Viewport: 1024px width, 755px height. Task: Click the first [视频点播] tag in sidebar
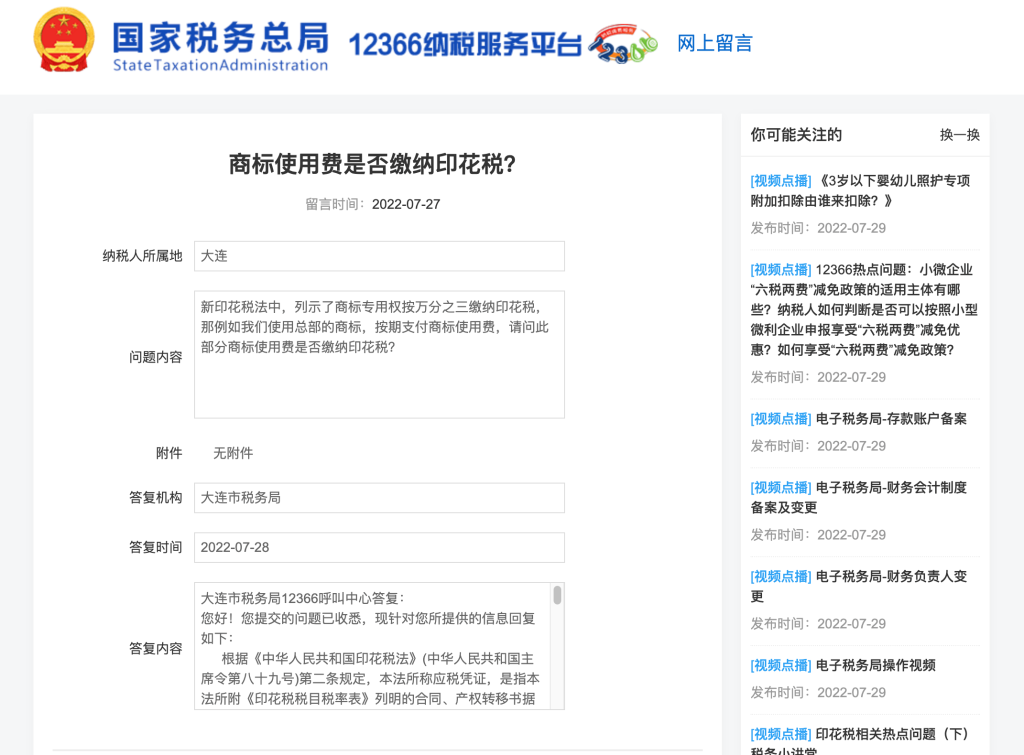click(780, 180)
